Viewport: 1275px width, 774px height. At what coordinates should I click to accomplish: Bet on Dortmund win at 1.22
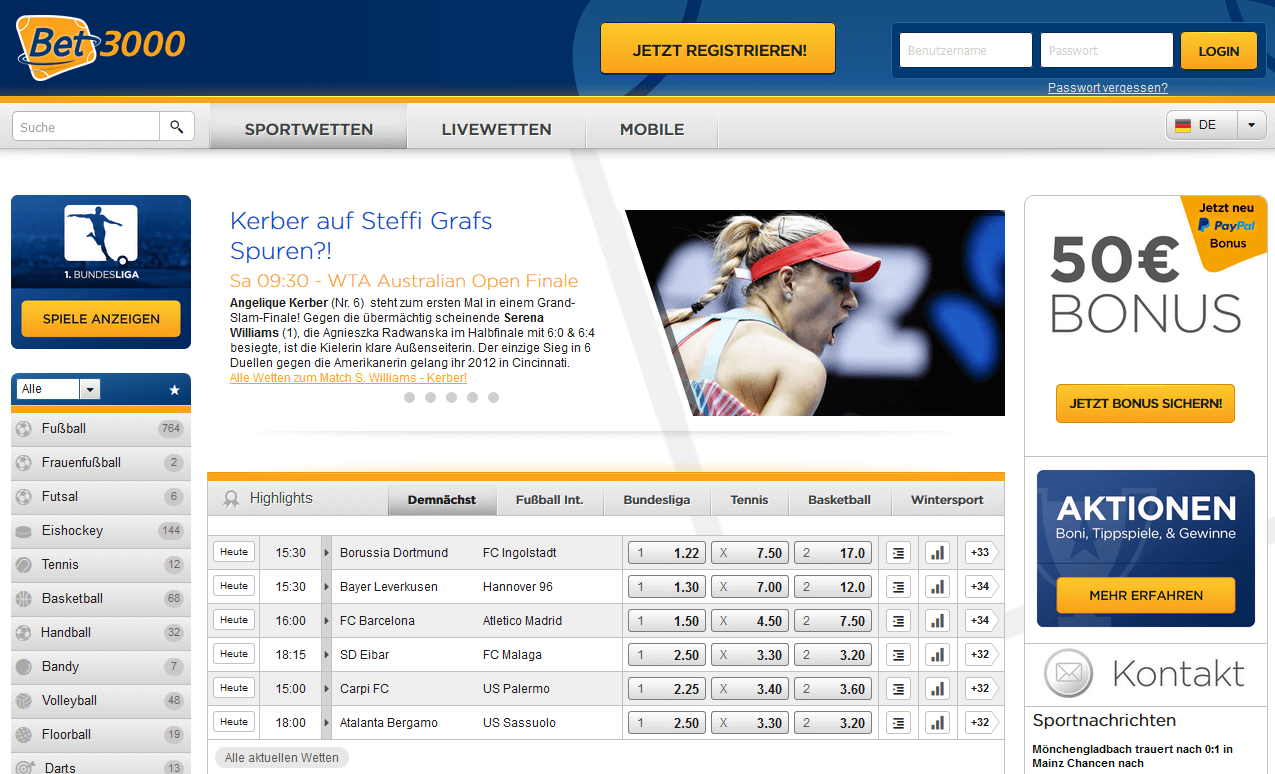click(667, 552)
